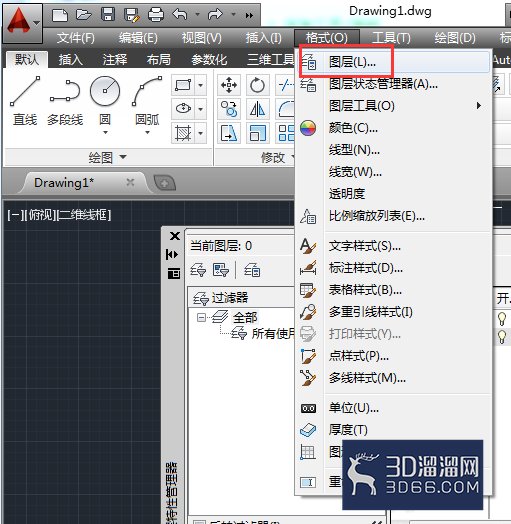Open the 视图(V) menu

pyautogui.click(x=202, y=38)
